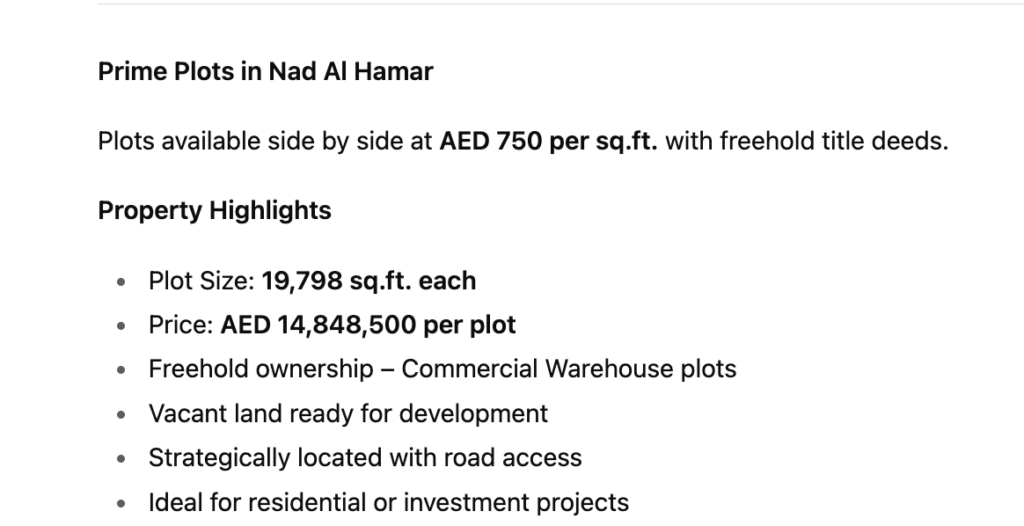The height and width of the screenshot is (526, 1024).
Task: Click the "Commercial Warehouse plots" phrase
Action: 569,369
